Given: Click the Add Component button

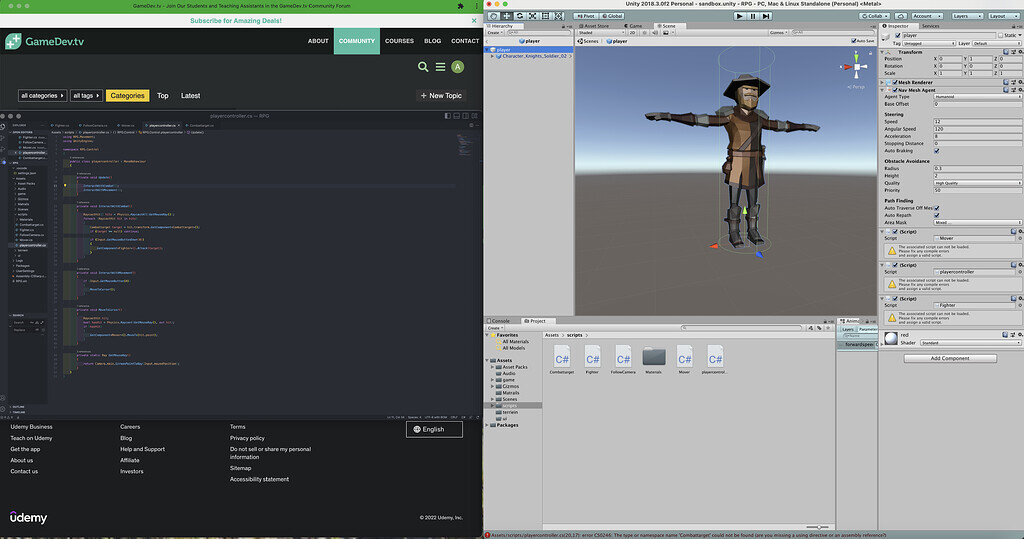Looking at the screenshot, I should pos(949,357).
